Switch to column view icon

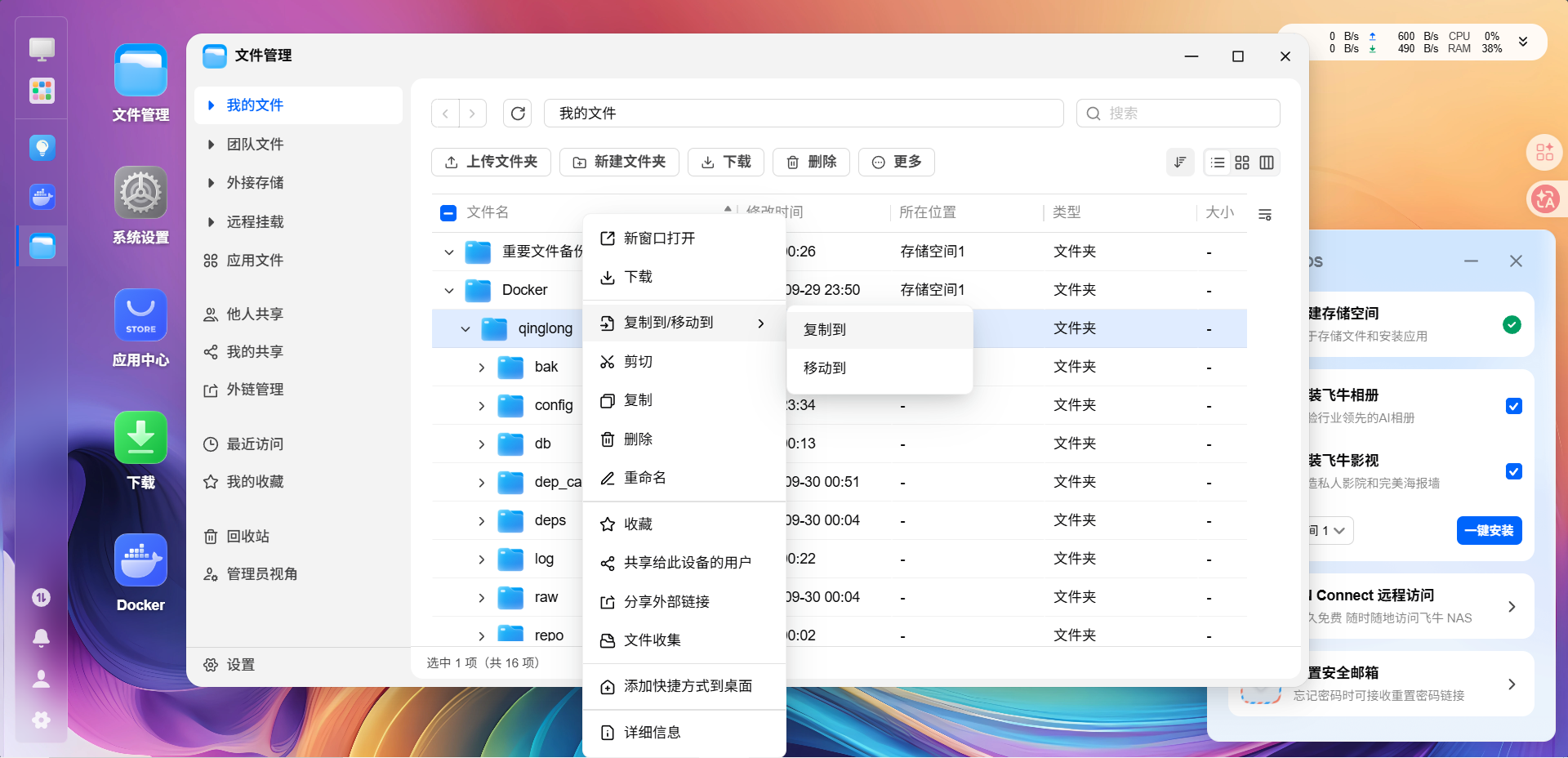pos(1267,163)
